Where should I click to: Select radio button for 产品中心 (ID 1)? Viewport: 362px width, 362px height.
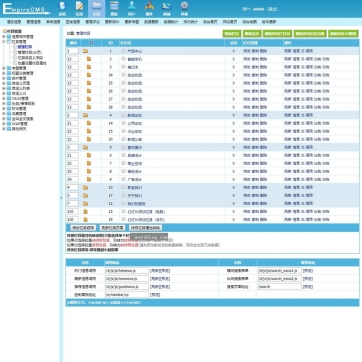coord(124,51)
